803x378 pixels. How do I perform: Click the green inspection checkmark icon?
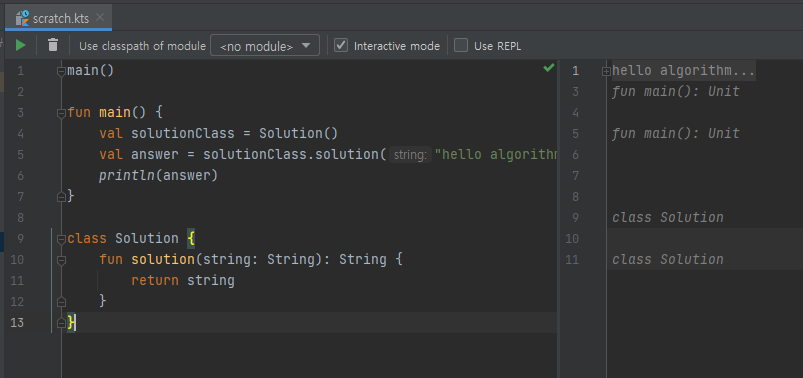tap(548, 68)
